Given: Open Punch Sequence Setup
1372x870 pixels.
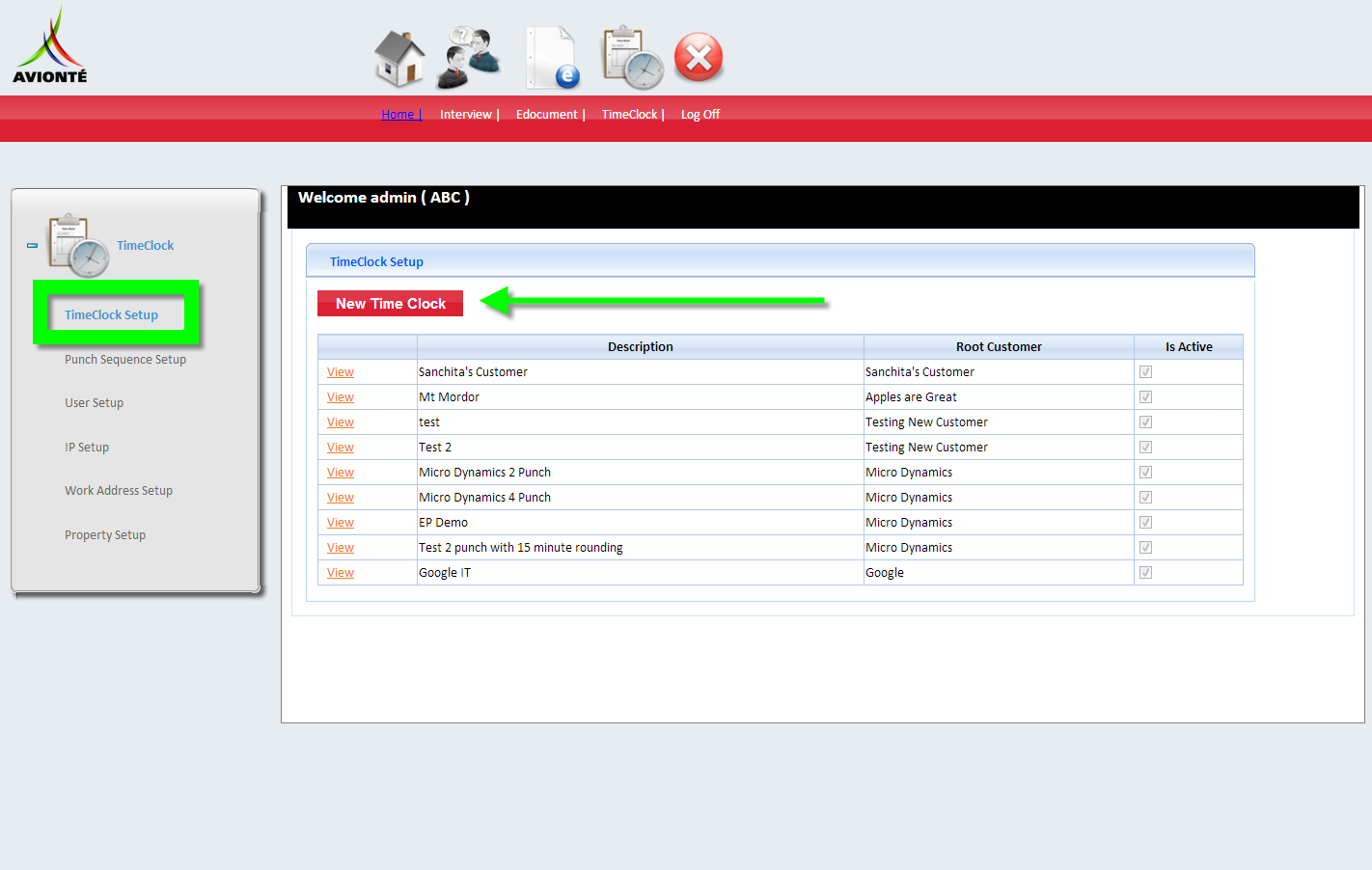Looking at the screenshot, I should 125,360.
